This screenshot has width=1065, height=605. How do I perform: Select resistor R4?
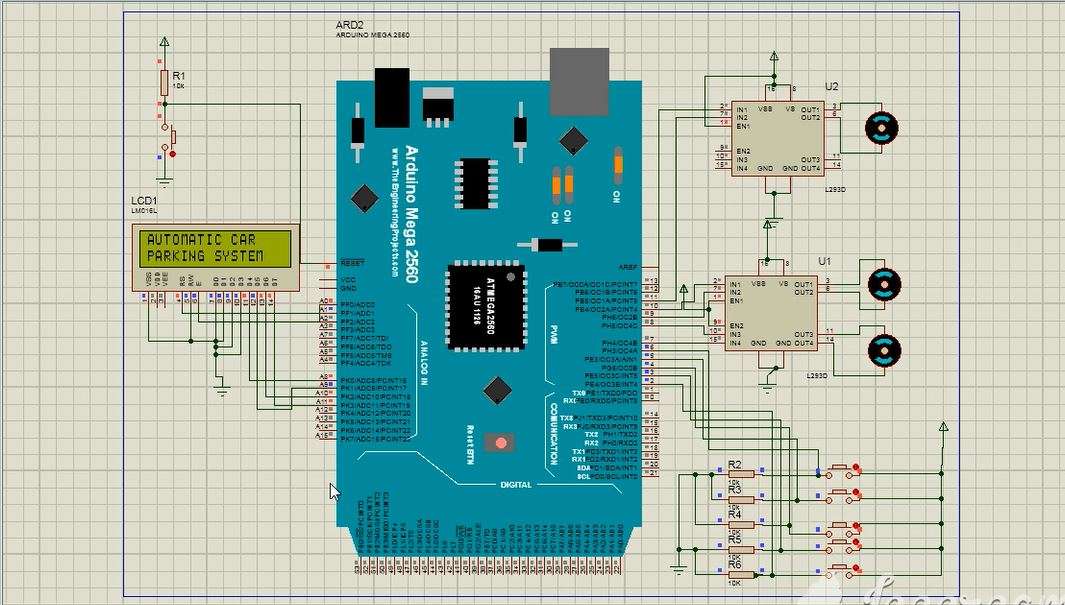pos(740,524)
